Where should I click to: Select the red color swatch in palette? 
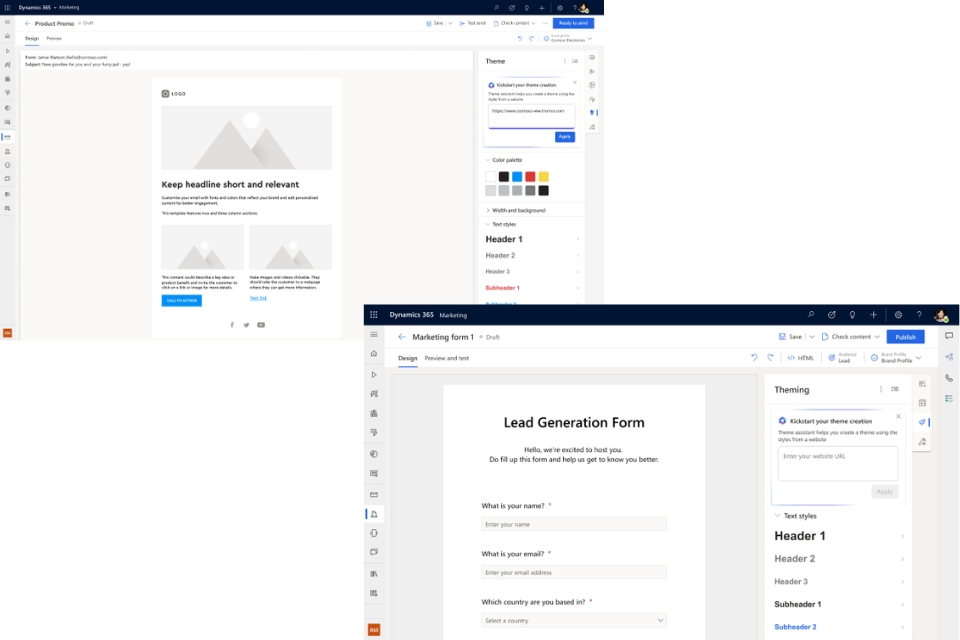(530, 177)
